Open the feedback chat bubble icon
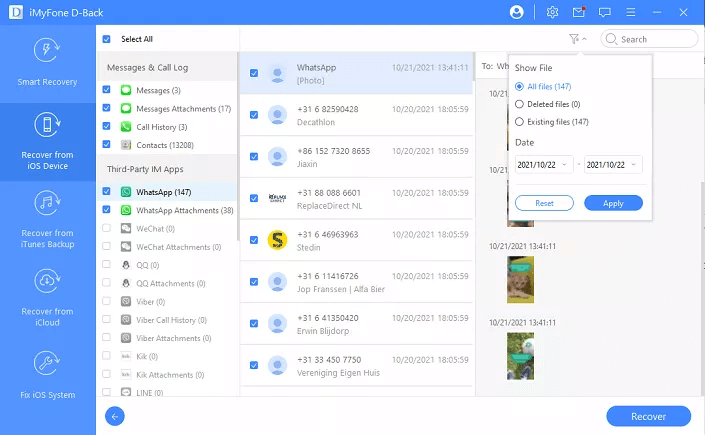Screen dimensions: 705x435 (x=604, y=13)
